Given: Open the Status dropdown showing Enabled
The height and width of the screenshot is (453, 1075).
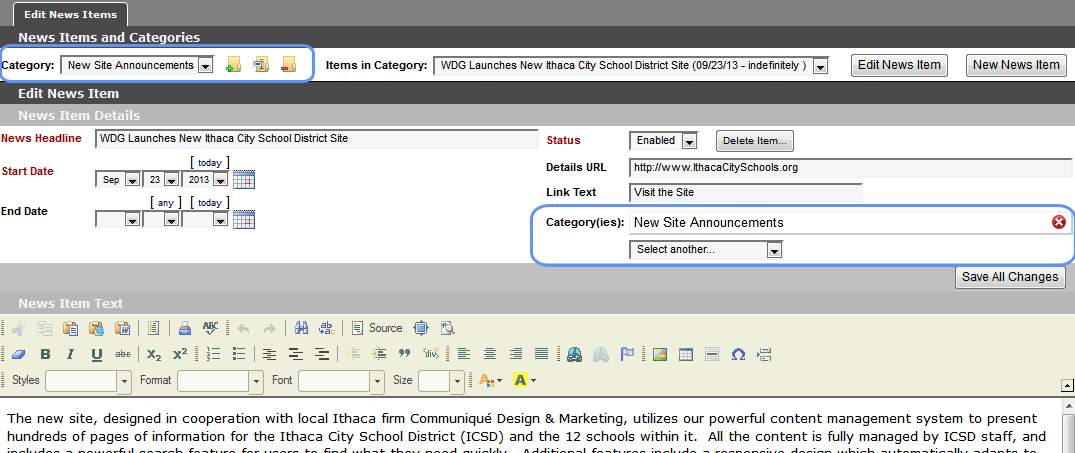Looking at the screenshot, I should [x=664, y=140].
